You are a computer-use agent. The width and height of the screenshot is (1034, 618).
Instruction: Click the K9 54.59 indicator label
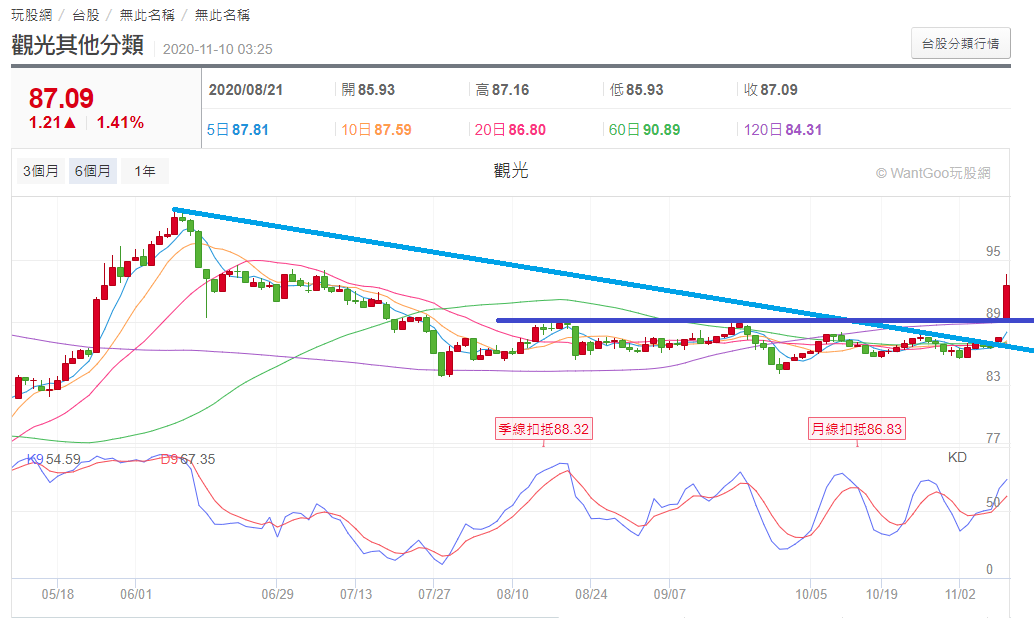[x=53, y=459]
